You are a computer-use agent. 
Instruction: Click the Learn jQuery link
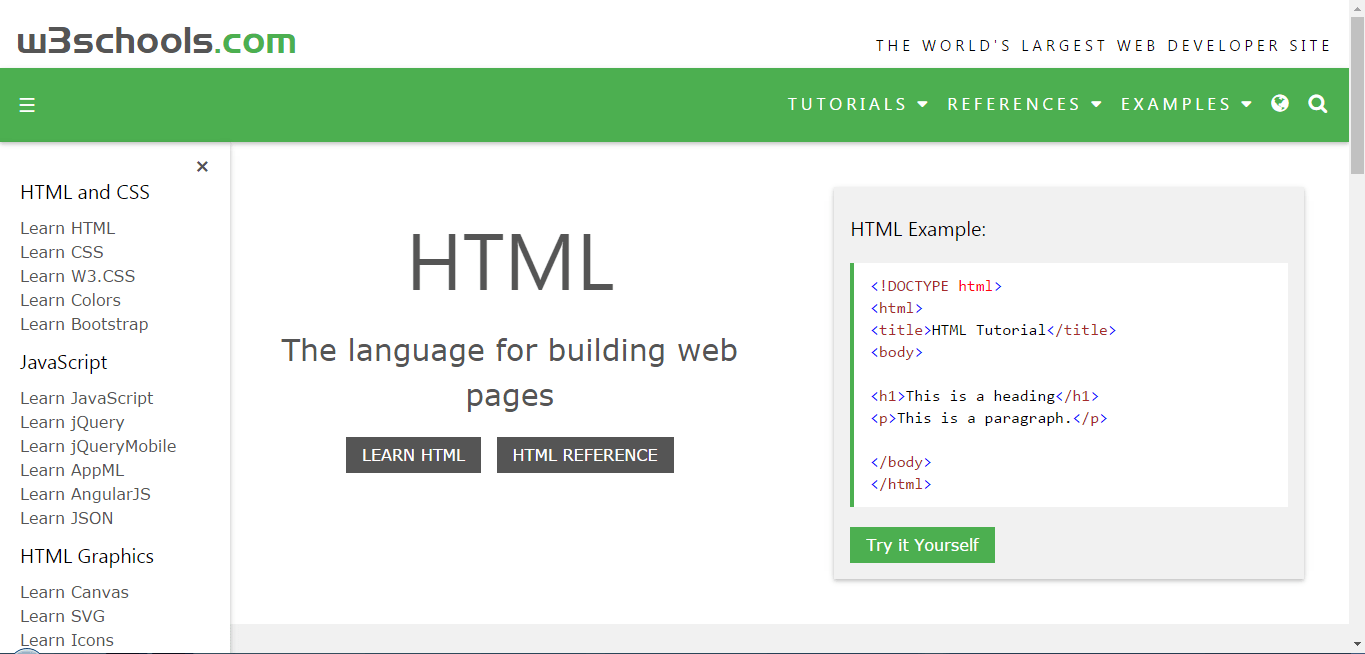72,422
